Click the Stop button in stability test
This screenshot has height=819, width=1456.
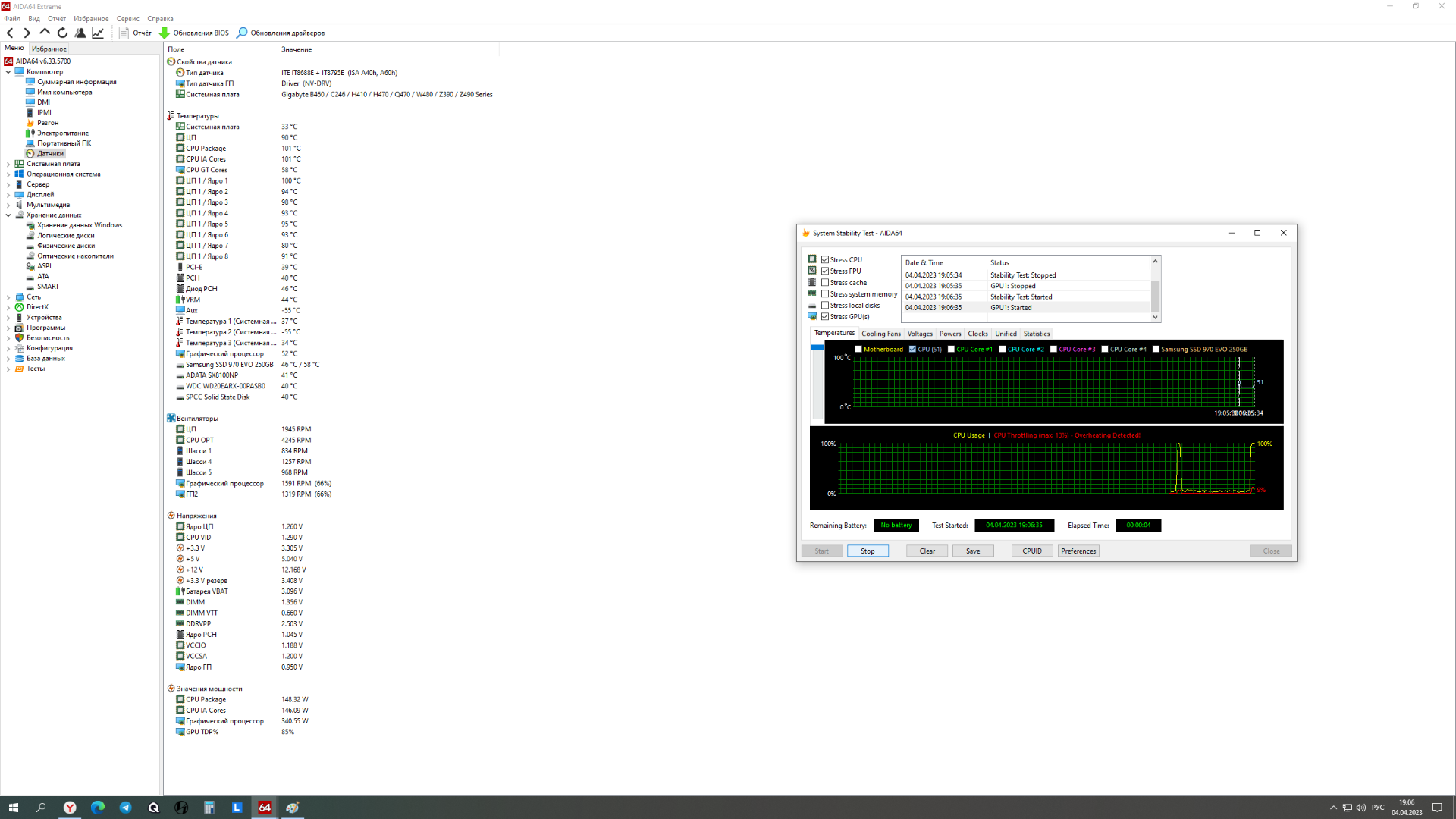[x=867, y=551]
